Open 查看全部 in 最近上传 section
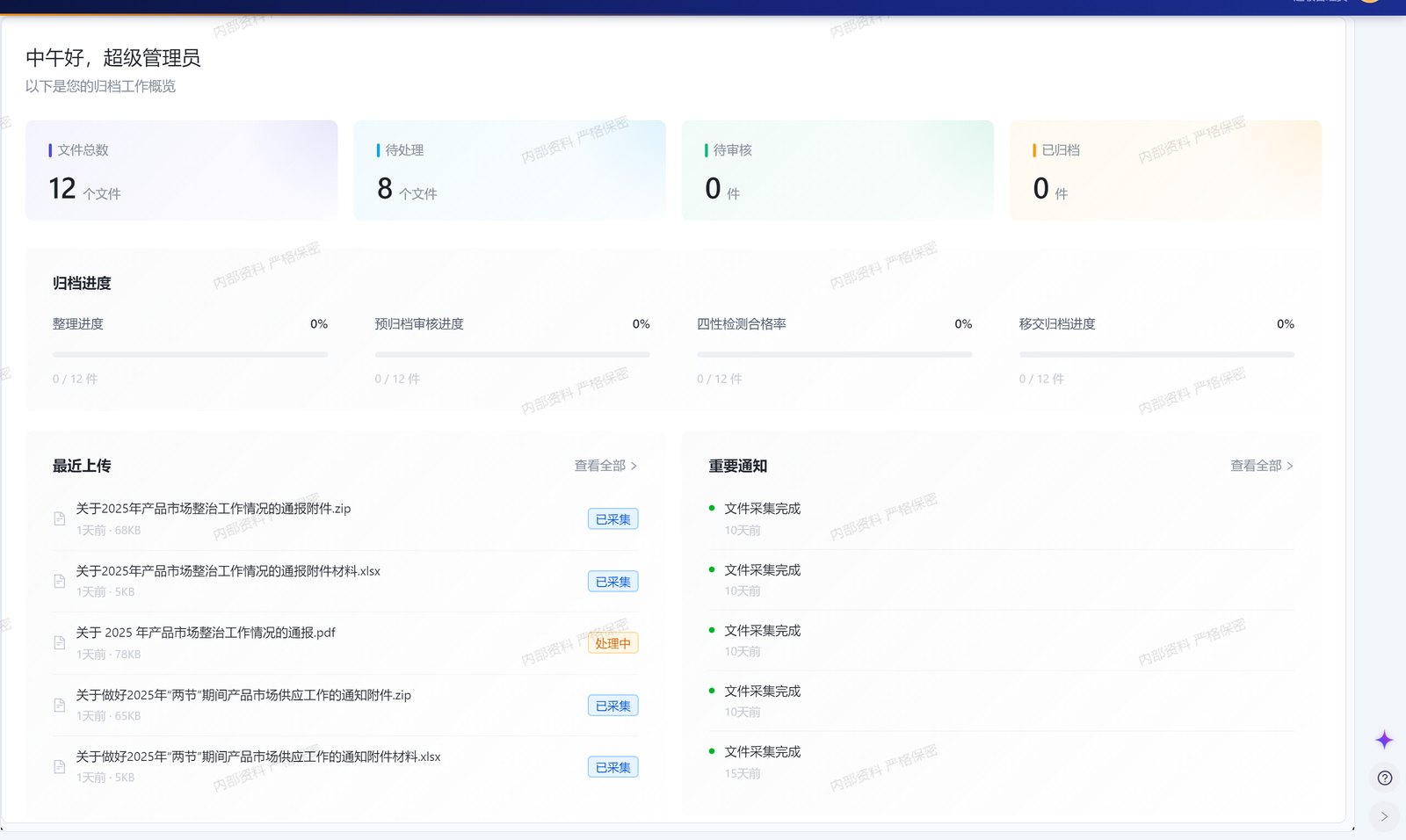This screenshot has height=840, width=1406. 605,466
